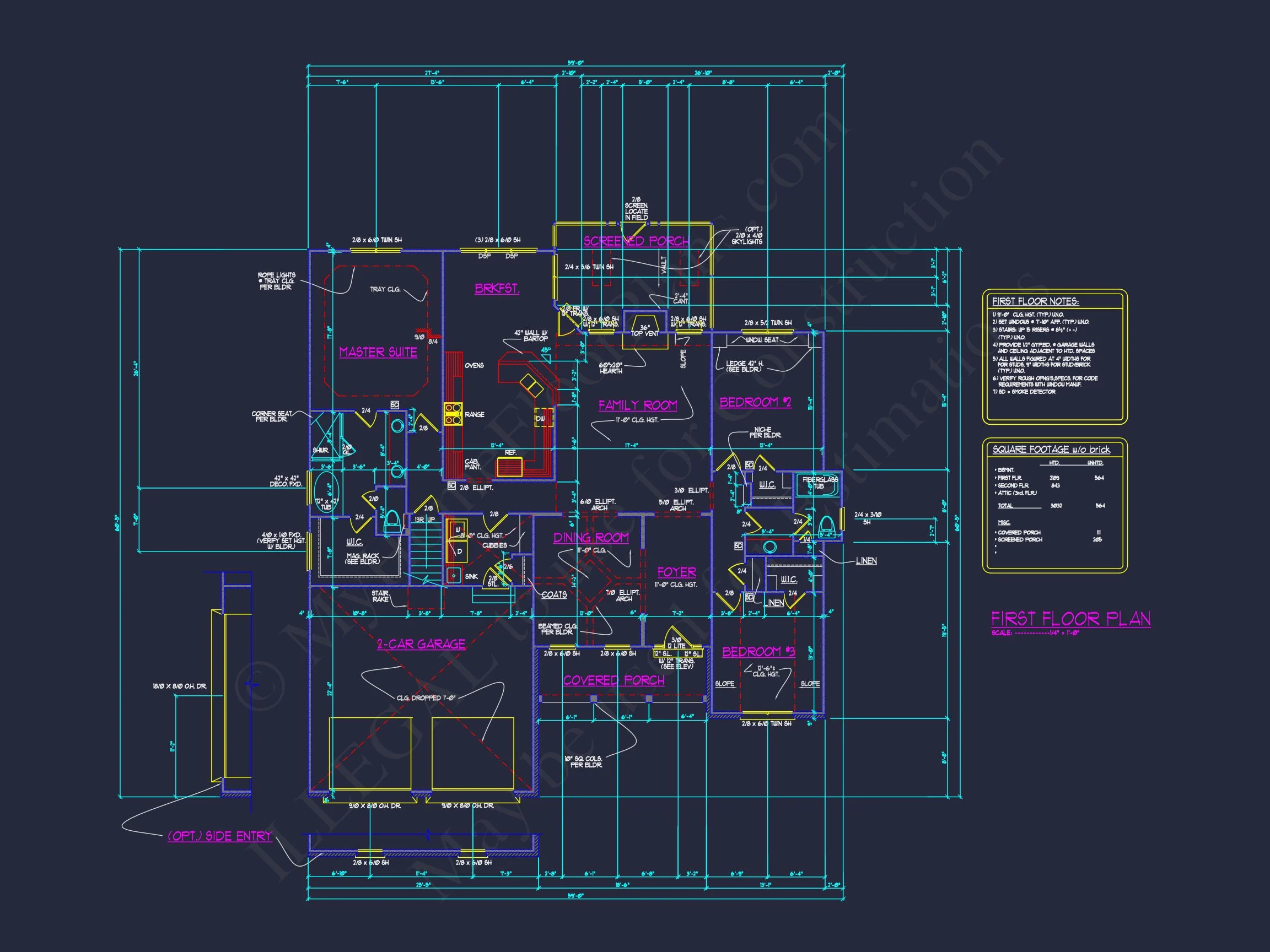Click the BEDROOM #3 label
Viewport: 1270px width, 952px height.
[x=758, y=651]
